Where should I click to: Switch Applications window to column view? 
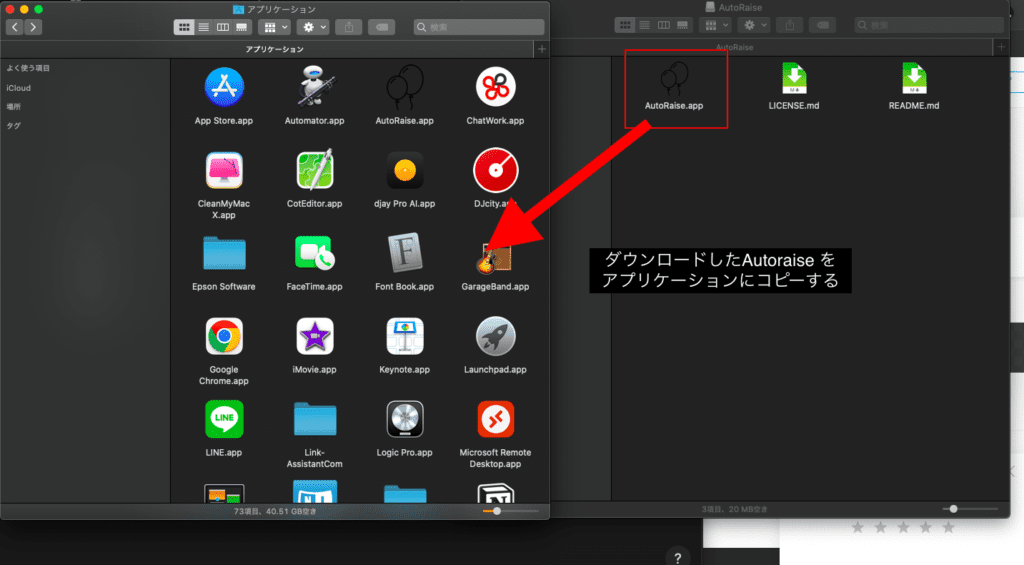pyautogui.click(x=223, y=27)
